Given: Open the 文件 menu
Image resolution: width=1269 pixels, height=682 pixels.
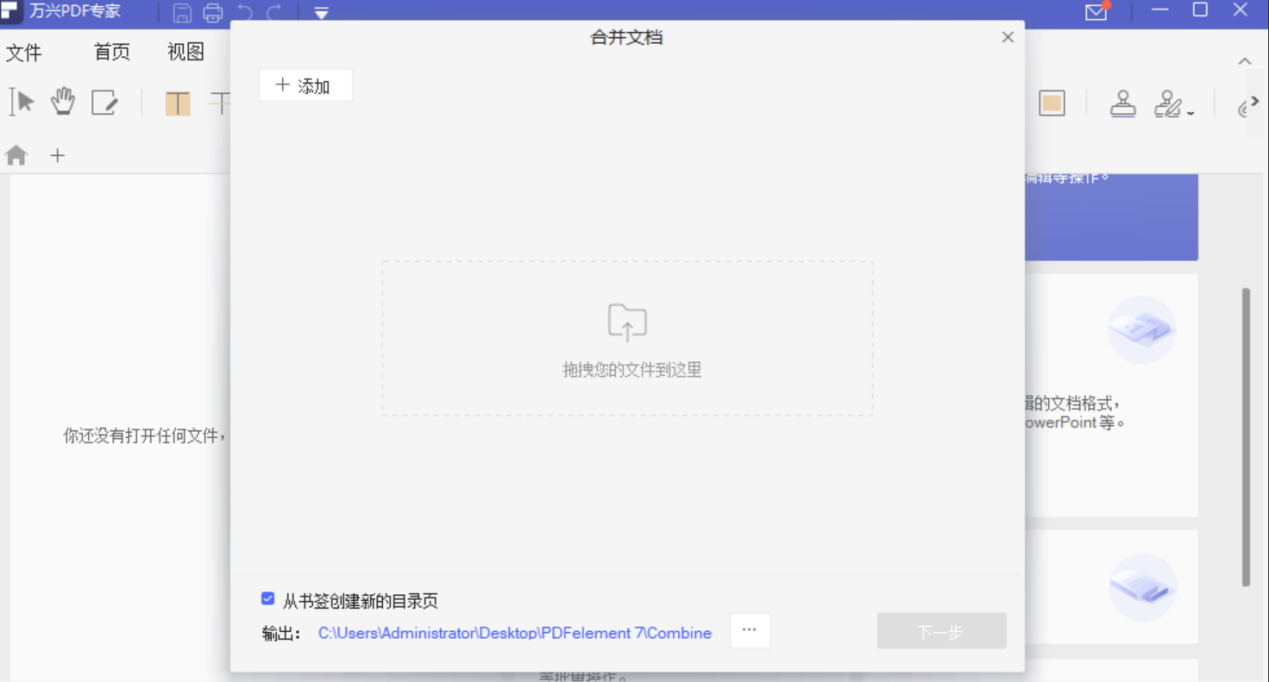Looking at the screenshot, I should [24, 52].
